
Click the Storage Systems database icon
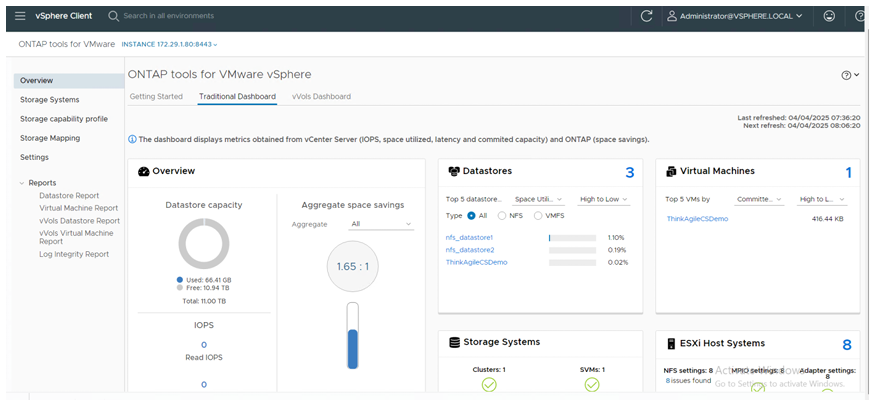tap(455, 342)
